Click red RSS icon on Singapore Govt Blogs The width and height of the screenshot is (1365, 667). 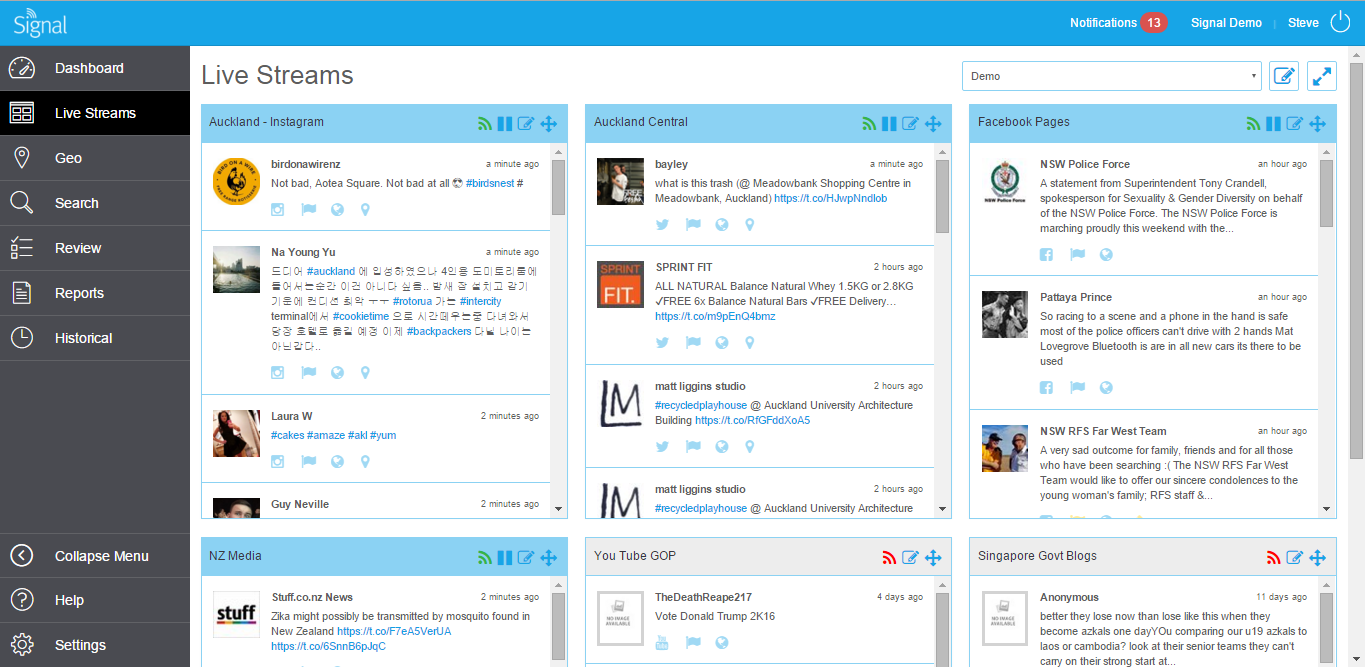(1273, 558)
